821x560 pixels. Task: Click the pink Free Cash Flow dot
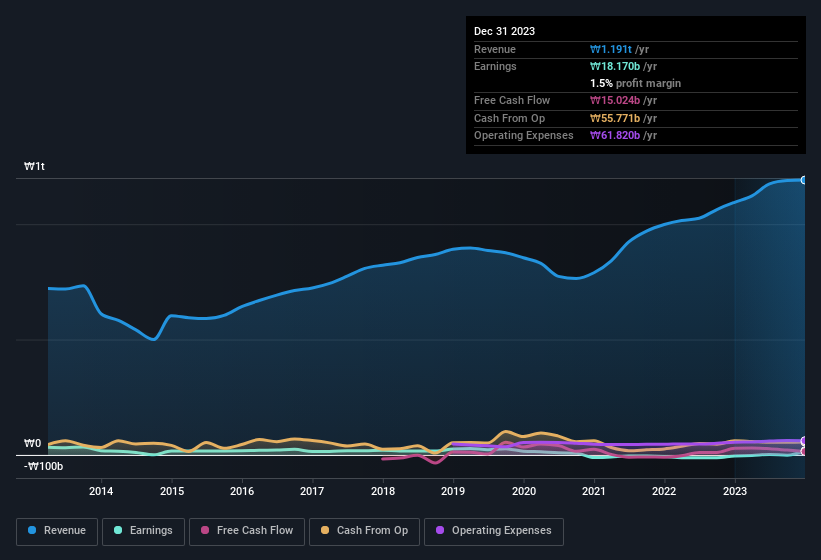[206, 531]
